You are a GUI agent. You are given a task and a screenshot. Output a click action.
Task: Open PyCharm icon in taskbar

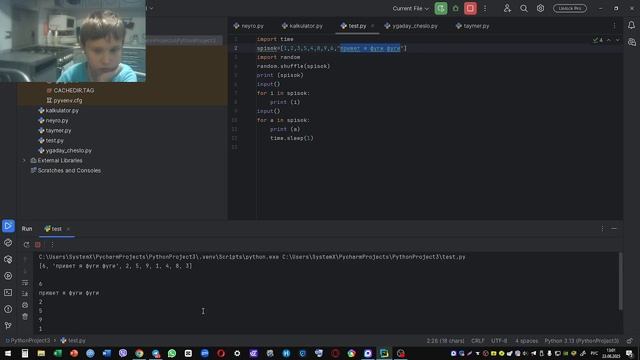coord(384,353)
